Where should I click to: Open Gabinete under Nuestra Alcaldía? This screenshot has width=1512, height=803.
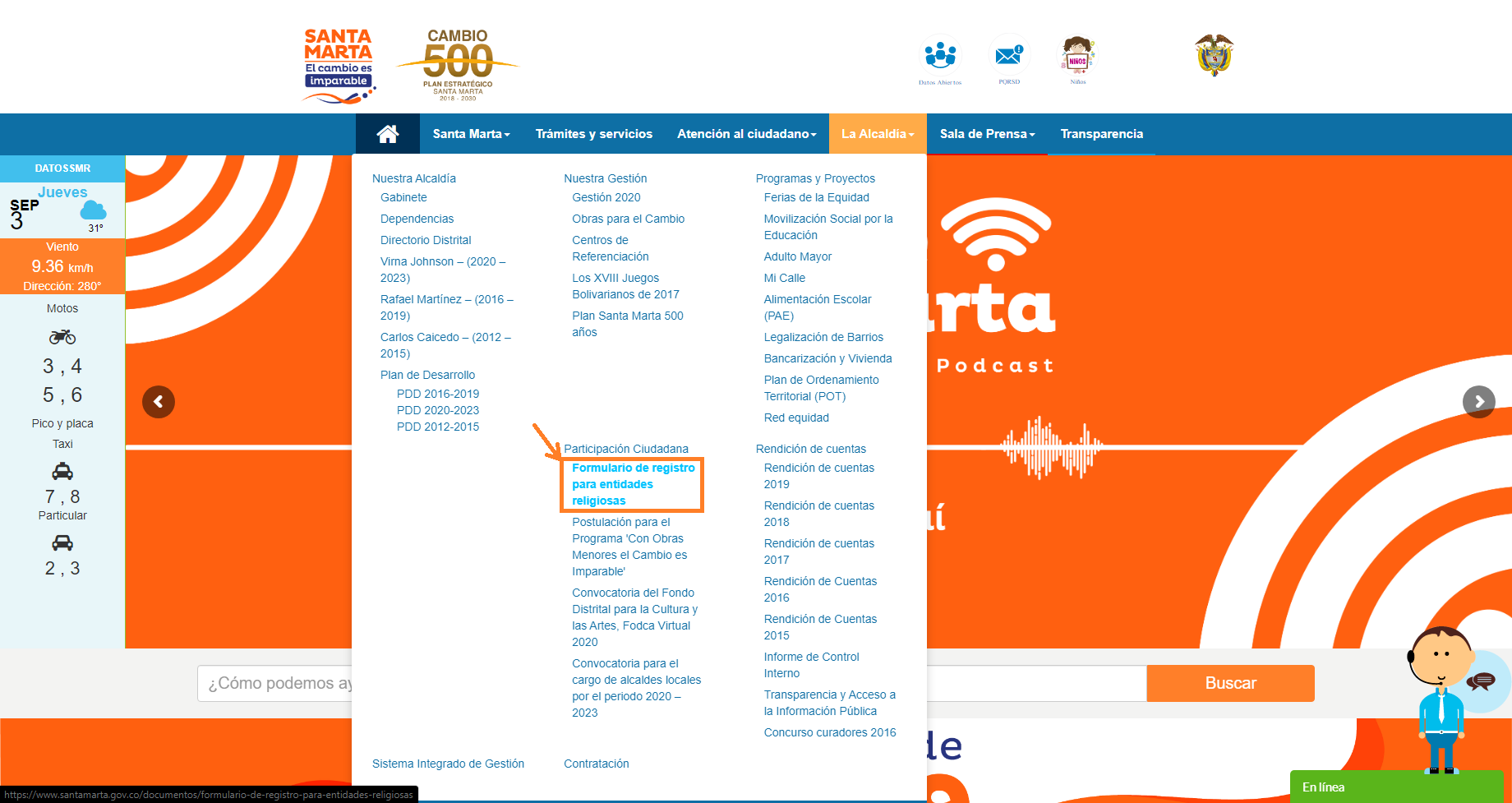(x=403, y=197)
